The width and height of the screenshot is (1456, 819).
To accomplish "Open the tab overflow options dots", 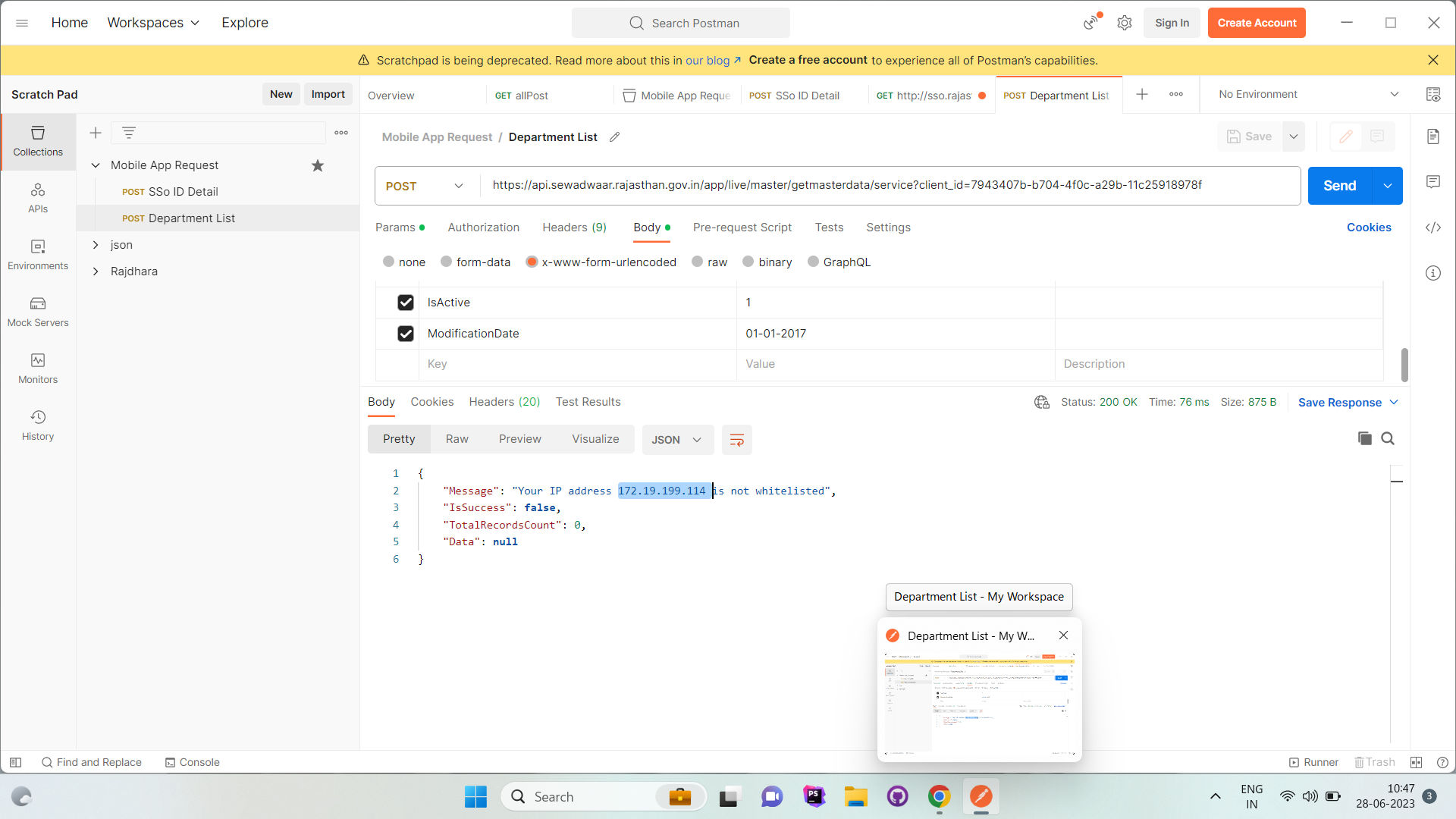I will click(1176, 94).
